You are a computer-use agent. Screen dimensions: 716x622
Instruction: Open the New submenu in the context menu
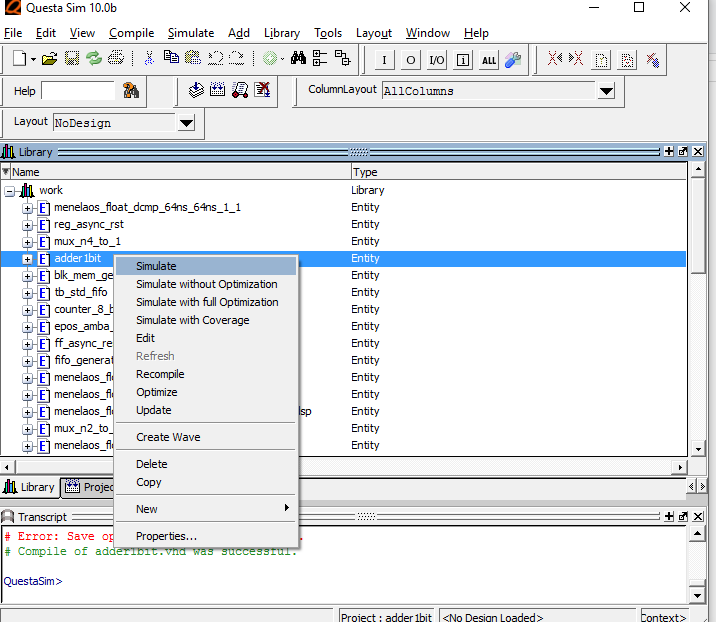(206, 509)
